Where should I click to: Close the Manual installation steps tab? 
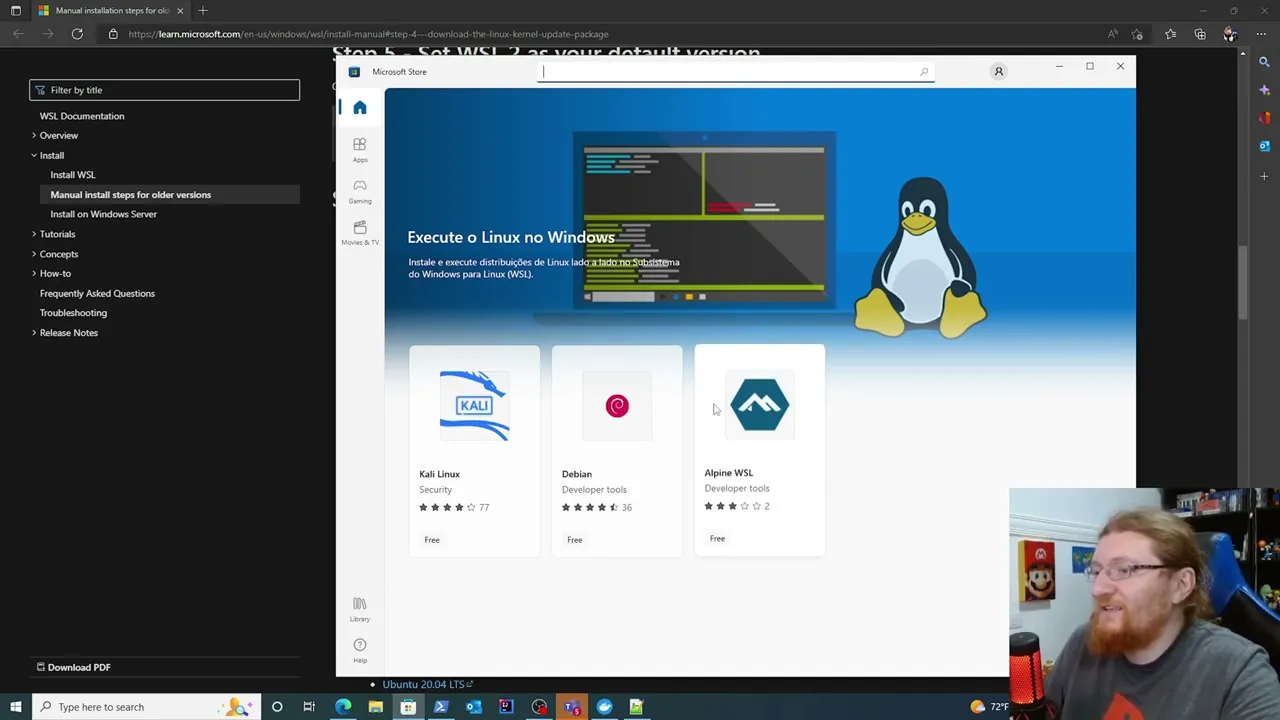pyautogui.click(x=180, y=10)
